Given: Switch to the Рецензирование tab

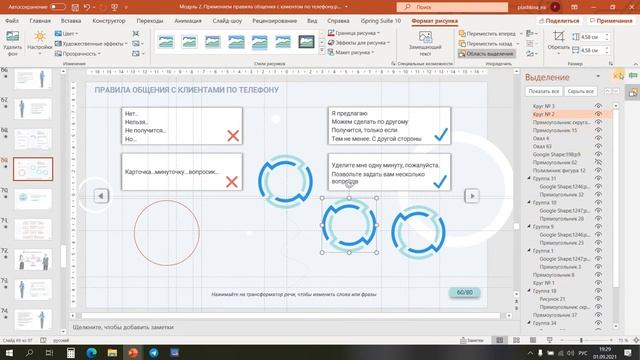Looking at the screenshot, I should [x=274, y=21].
